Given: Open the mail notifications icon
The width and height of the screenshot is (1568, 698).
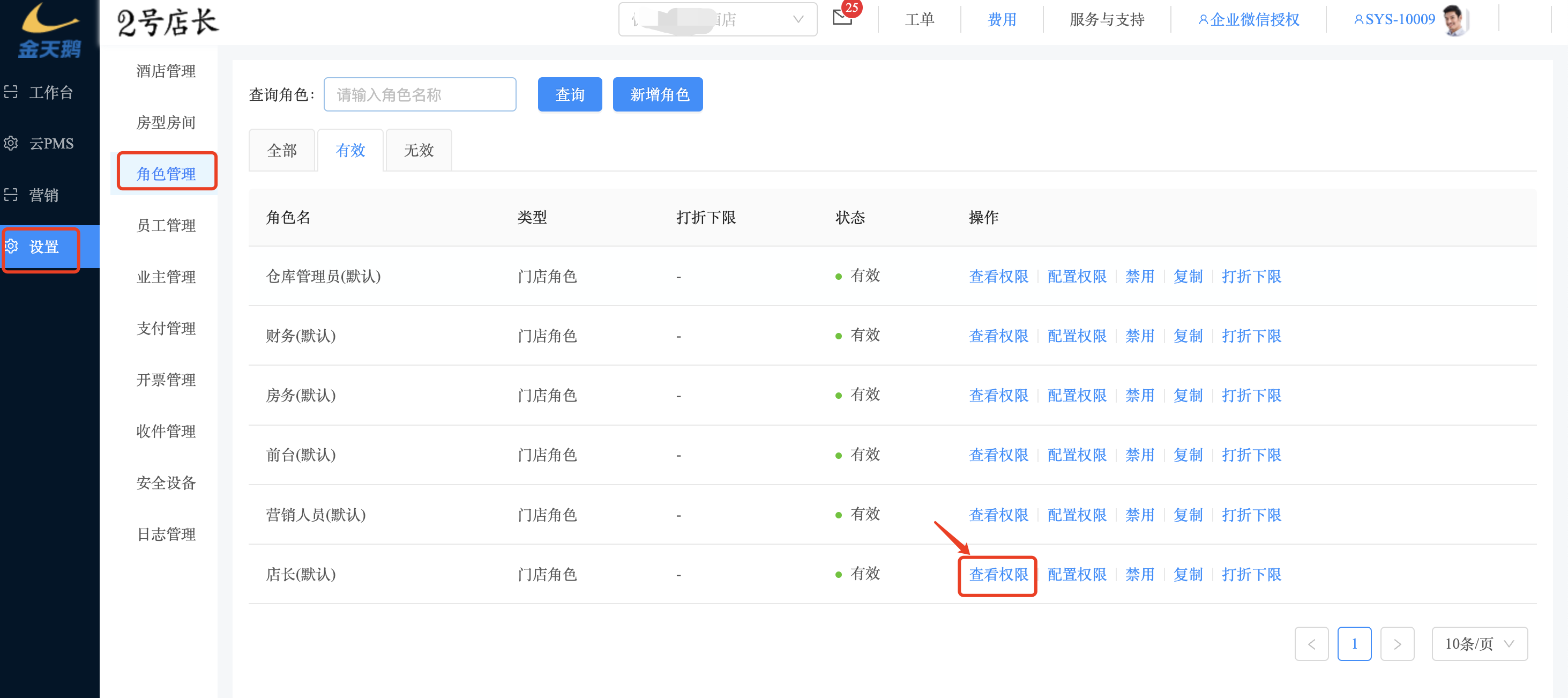Looking at the screenshot, I should pyautogui.click(x=842, y=17).
